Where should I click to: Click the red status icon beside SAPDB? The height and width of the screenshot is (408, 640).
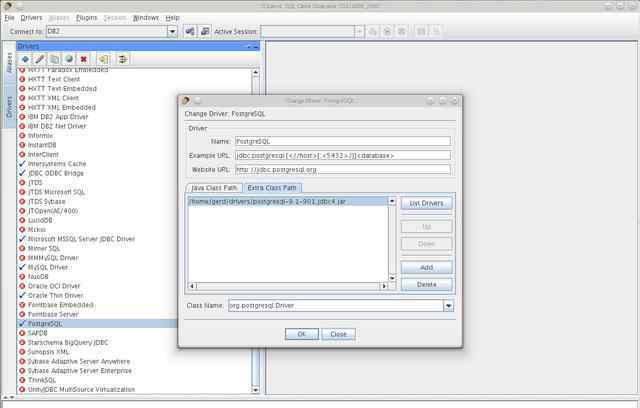coord(22,333)
